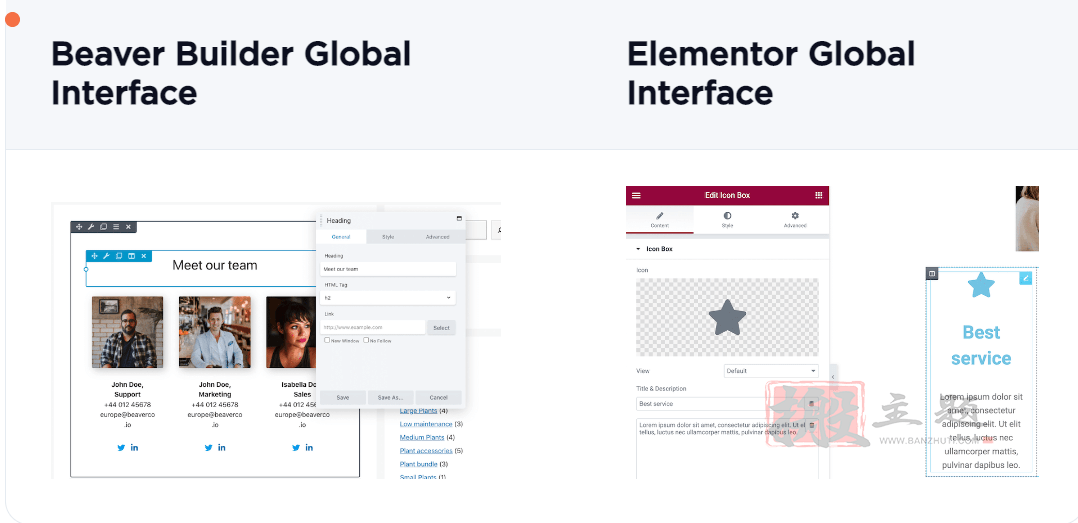
Task: Duplicate the row using dark toolbar copy icon
Action: 104,227
